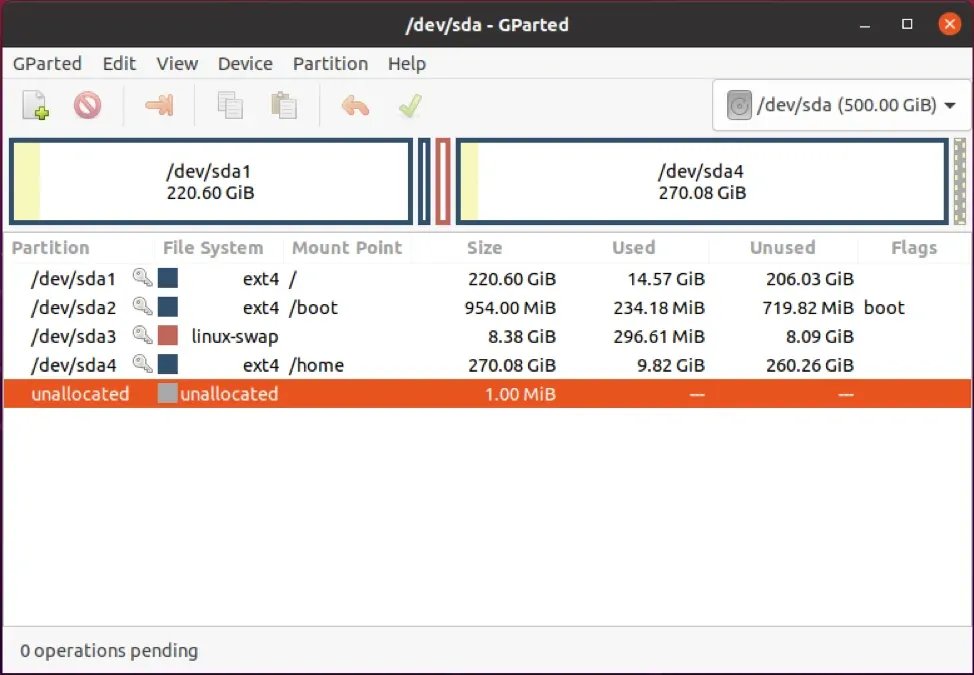This screenshot has height=675, width=974.
Task: Click the key icon next to /dev/sda2
Action: click(142, 306)
